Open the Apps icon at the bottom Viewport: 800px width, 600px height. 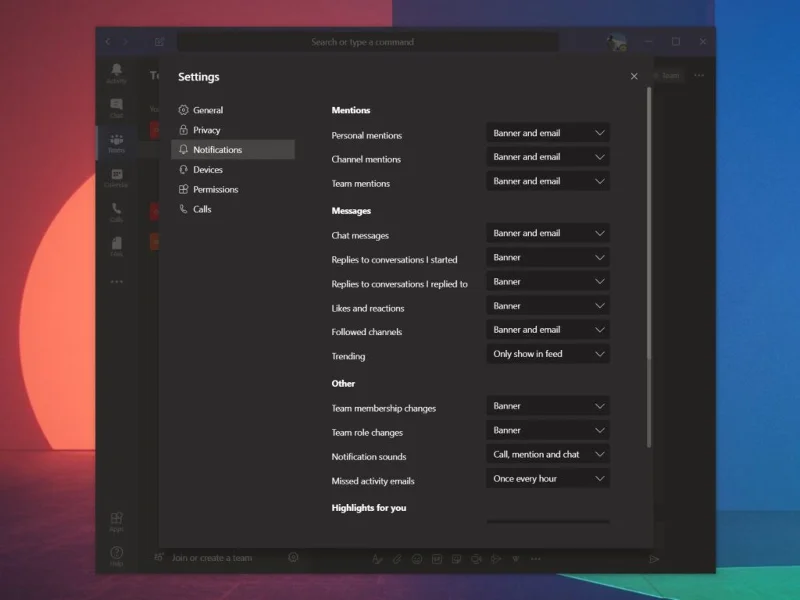click(116, 519)
